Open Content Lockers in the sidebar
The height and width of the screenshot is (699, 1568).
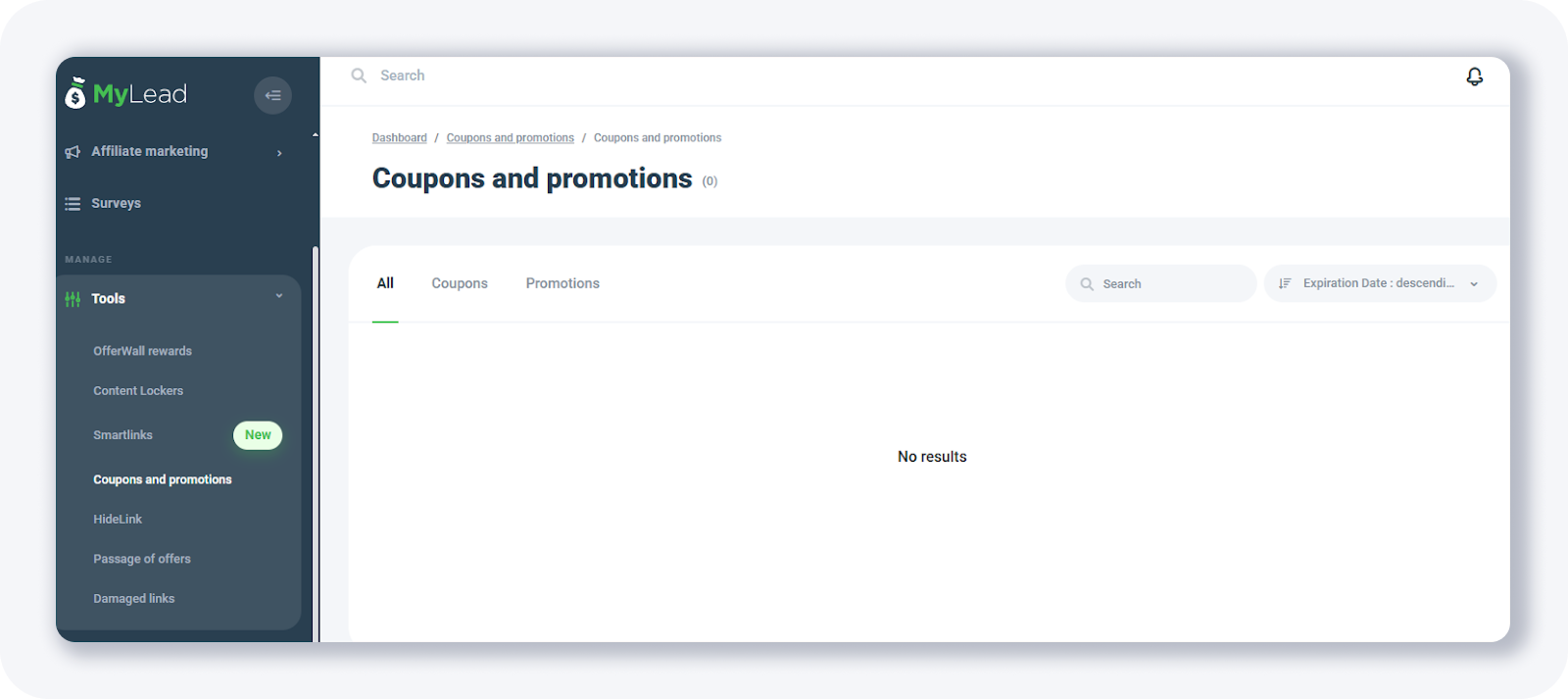(x=138, y=391)
